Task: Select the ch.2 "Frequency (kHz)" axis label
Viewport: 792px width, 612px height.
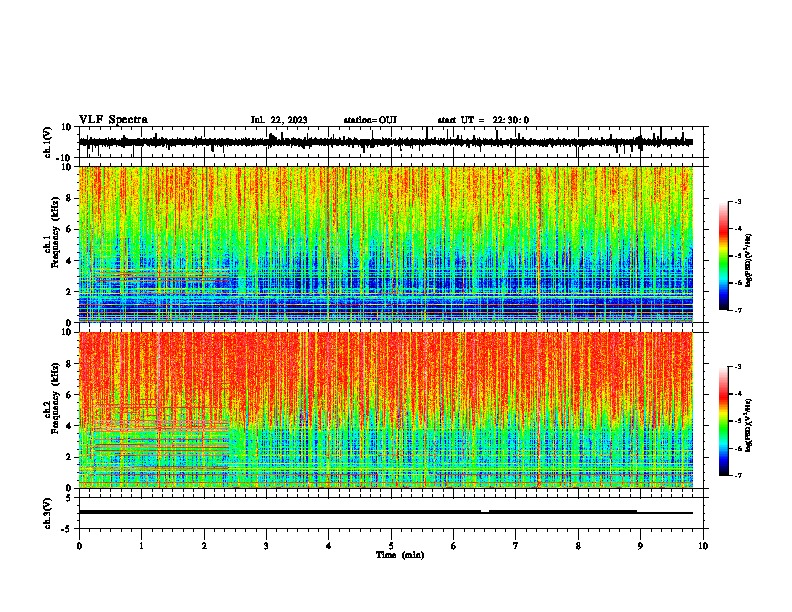Action: point(55,398)
